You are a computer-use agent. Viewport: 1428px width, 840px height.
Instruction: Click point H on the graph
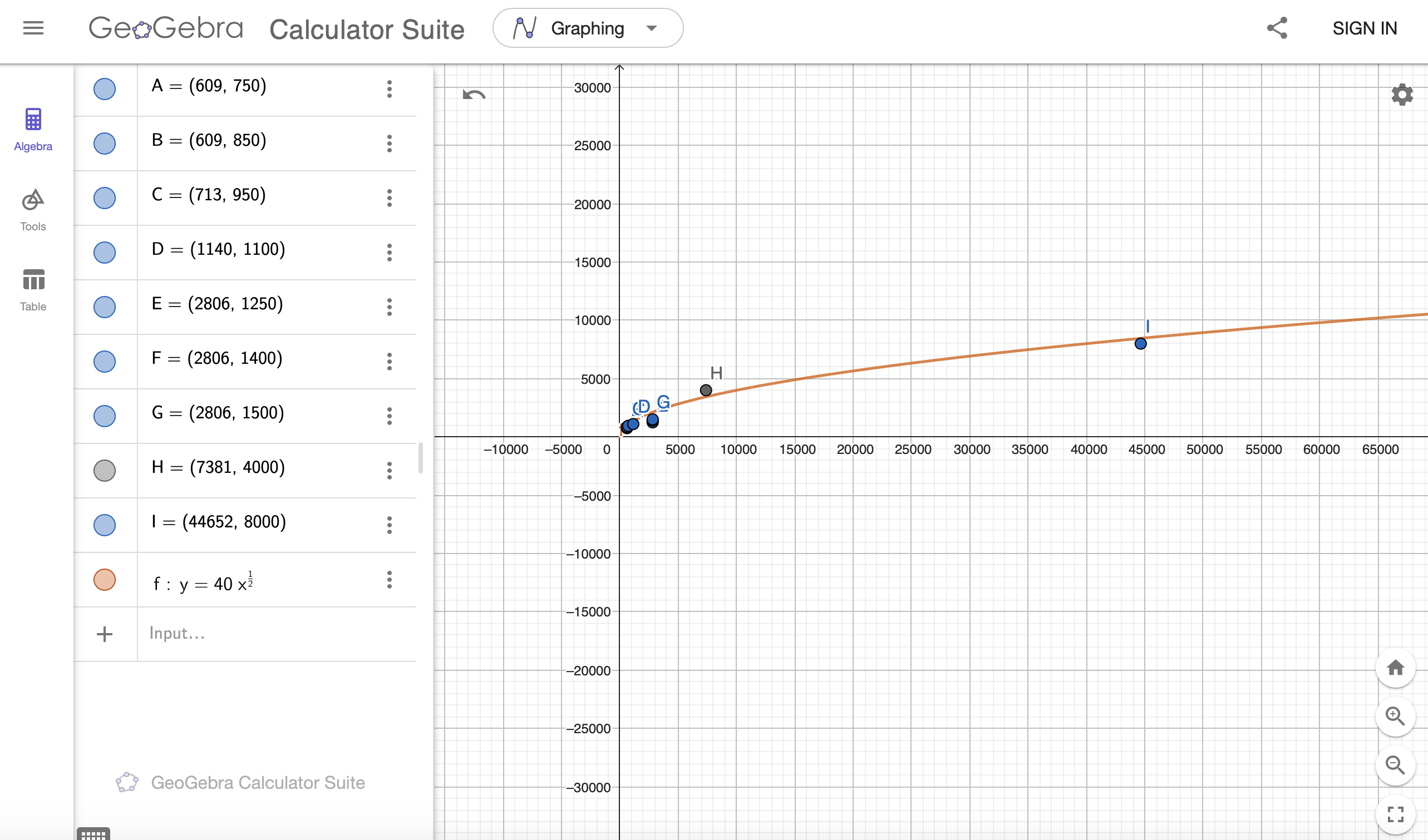tap(706, 390)
